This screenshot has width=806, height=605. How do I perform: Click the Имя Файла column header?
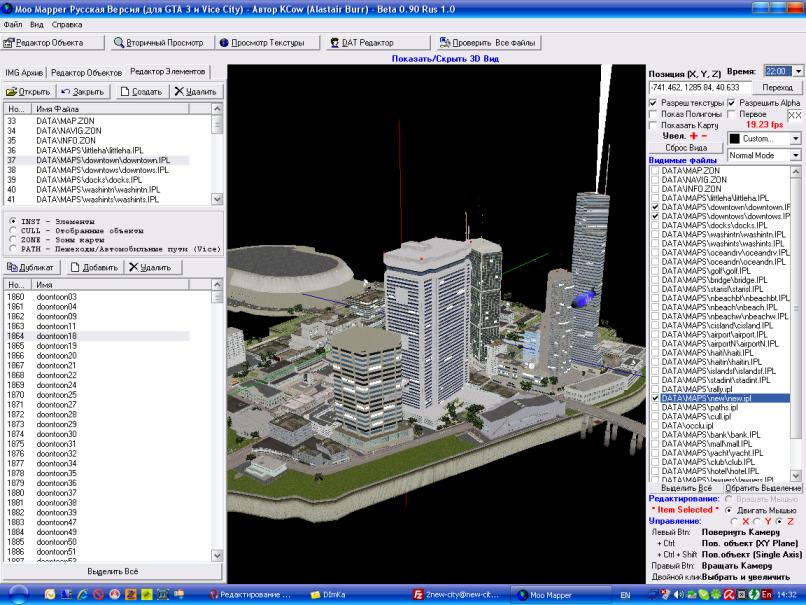[x=111, y=109]
